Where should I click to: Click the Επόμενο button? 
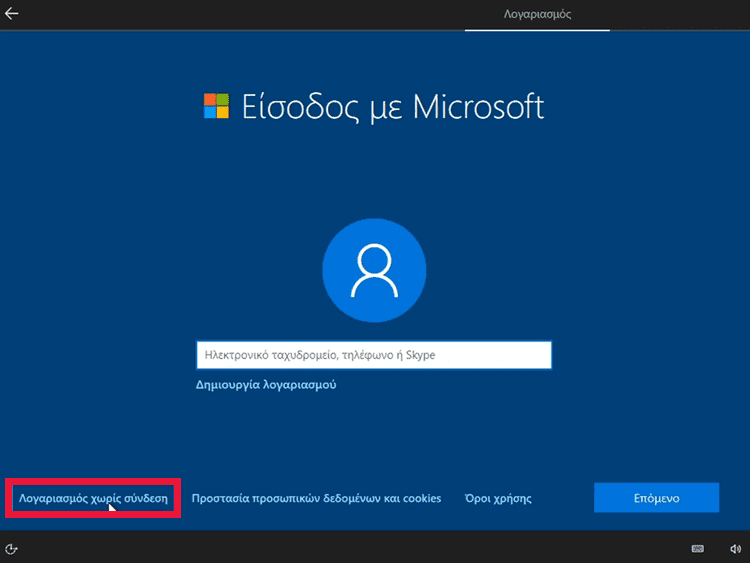656,498
